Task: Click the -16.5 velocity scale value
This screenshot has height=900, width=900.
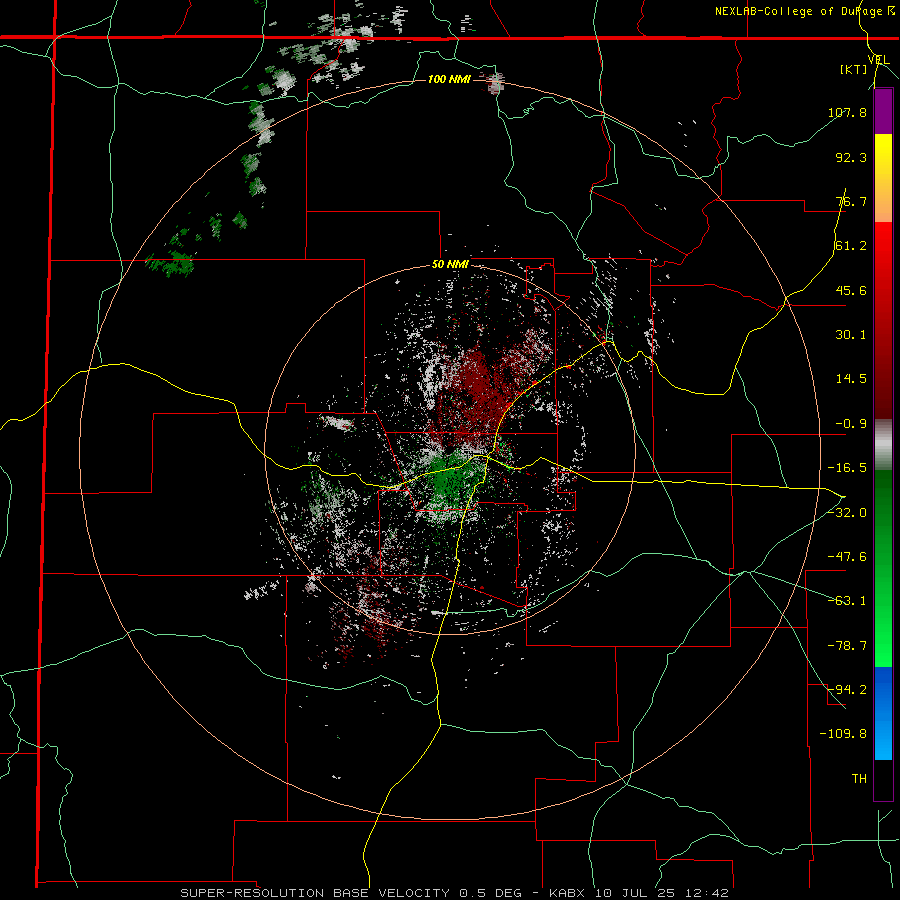Action: coord(847,468)
